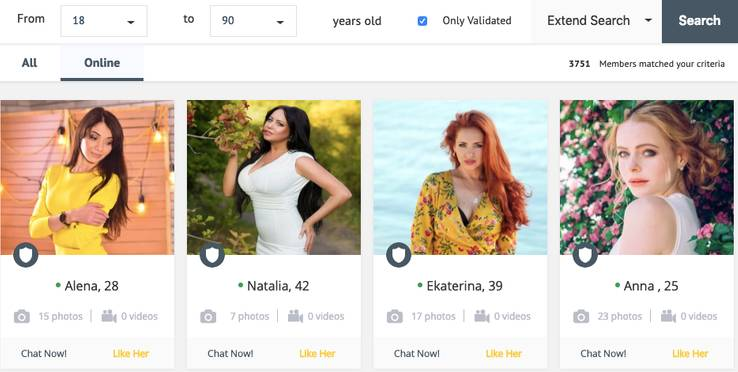Select the Online tab
Viewport: 738px width, 372px height.
pos(102,63)
